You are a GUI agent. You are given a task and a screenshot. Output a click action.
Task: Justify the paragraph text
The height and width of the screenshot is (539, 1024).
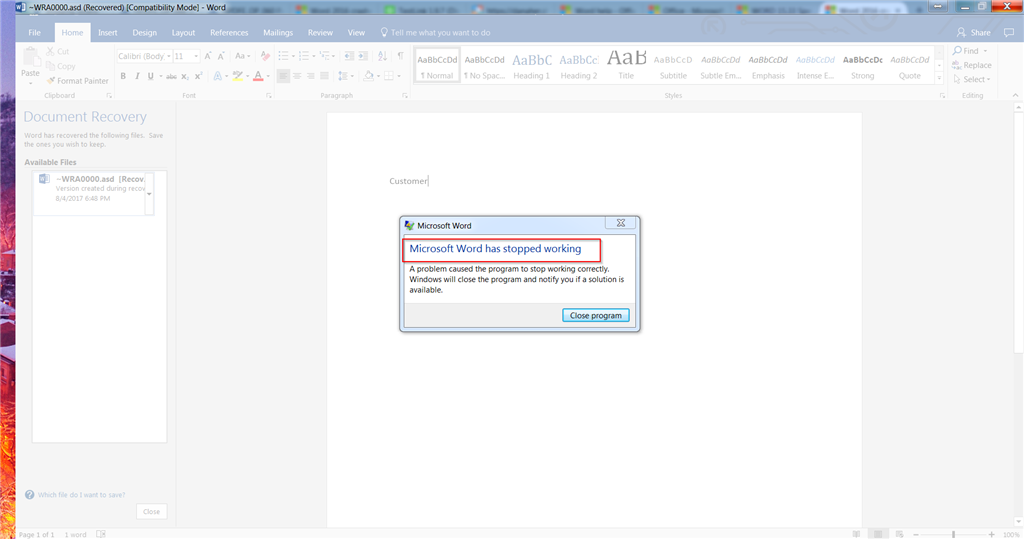tap(325, 76)
